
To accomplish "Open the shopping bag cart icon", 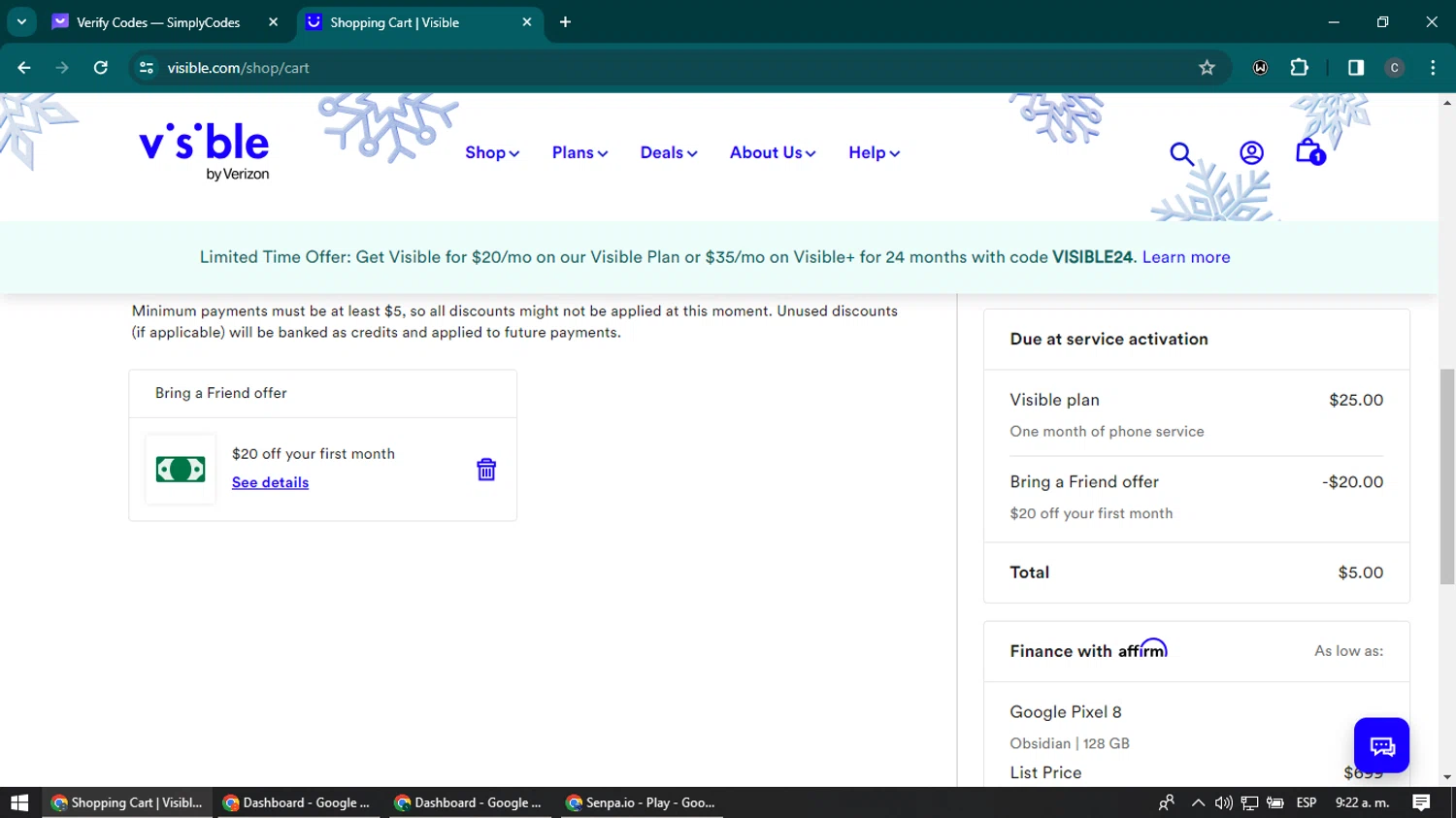I will click(1310, 152).
